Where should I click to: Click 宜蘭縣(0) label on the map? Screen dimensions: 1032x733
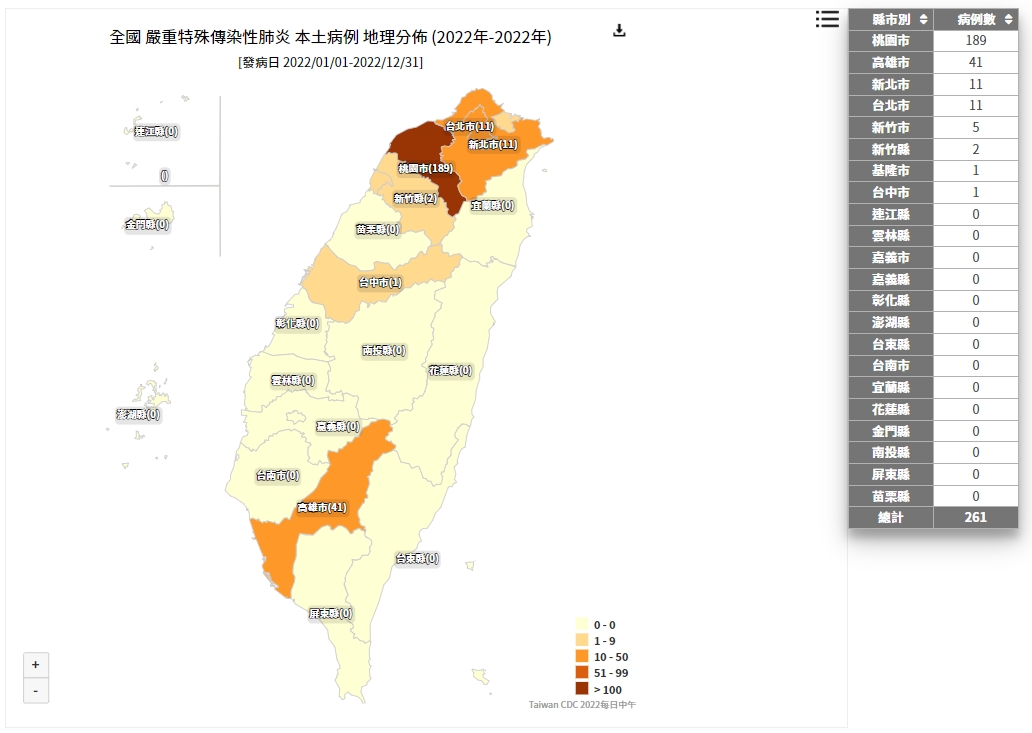[x=492, y=205]
